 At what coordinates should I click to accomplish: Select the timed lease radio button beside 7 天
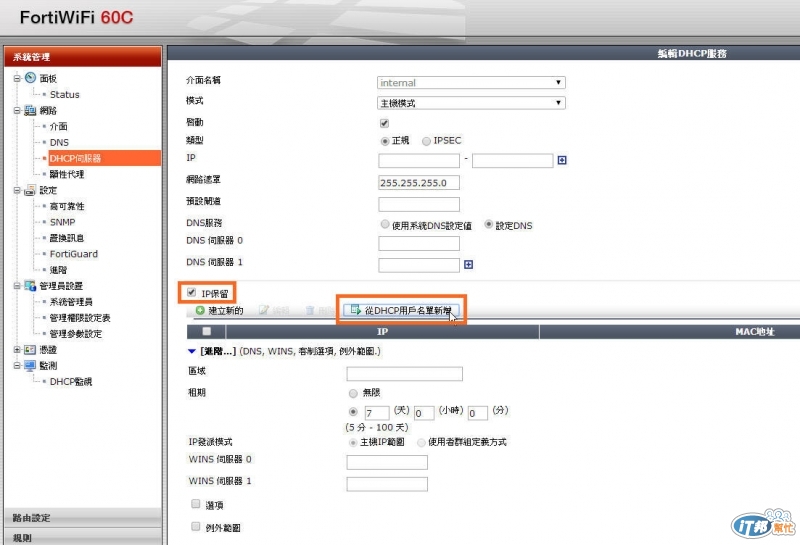point(353,411)
